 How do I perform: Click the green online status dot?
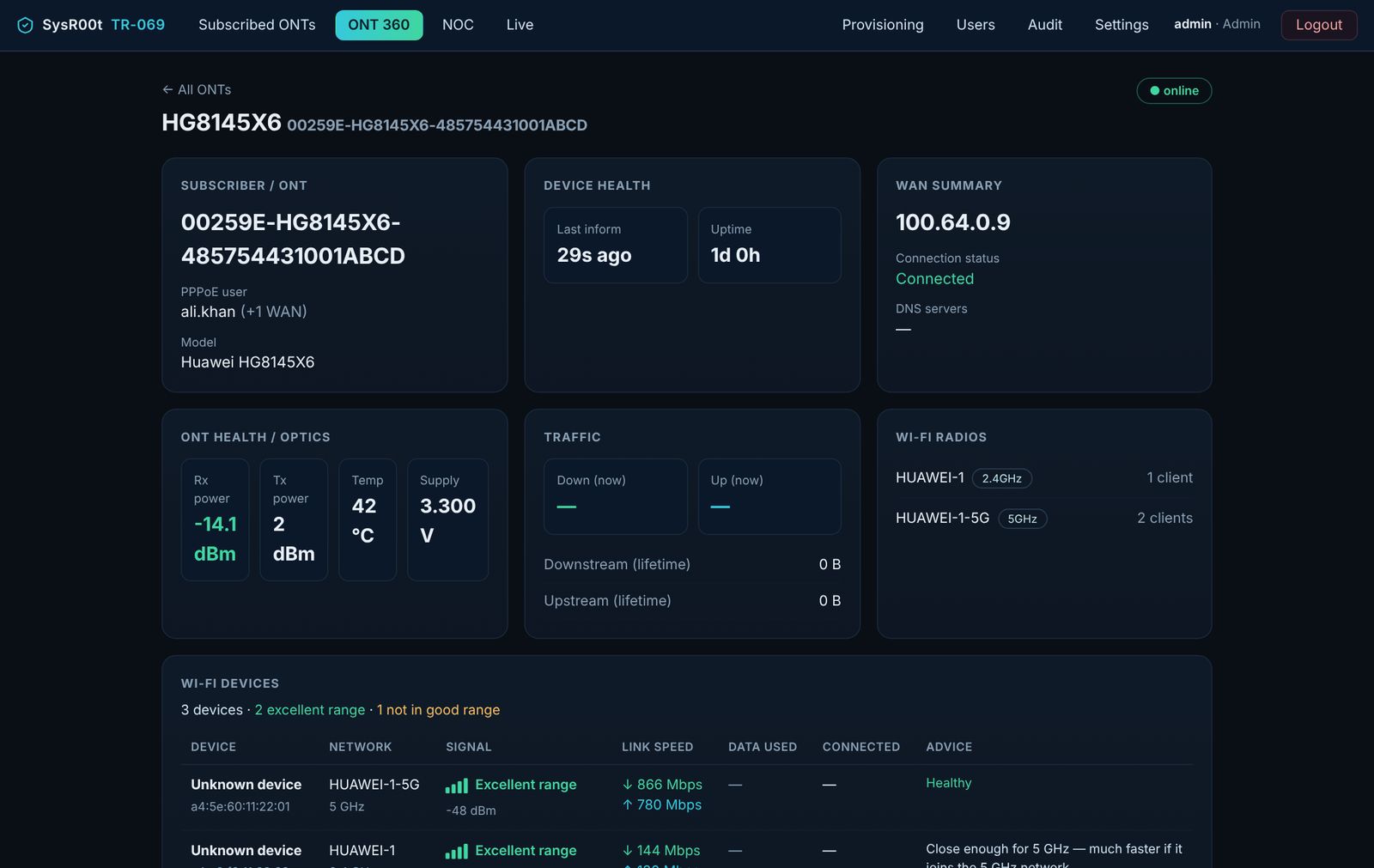coord(1155,91)
